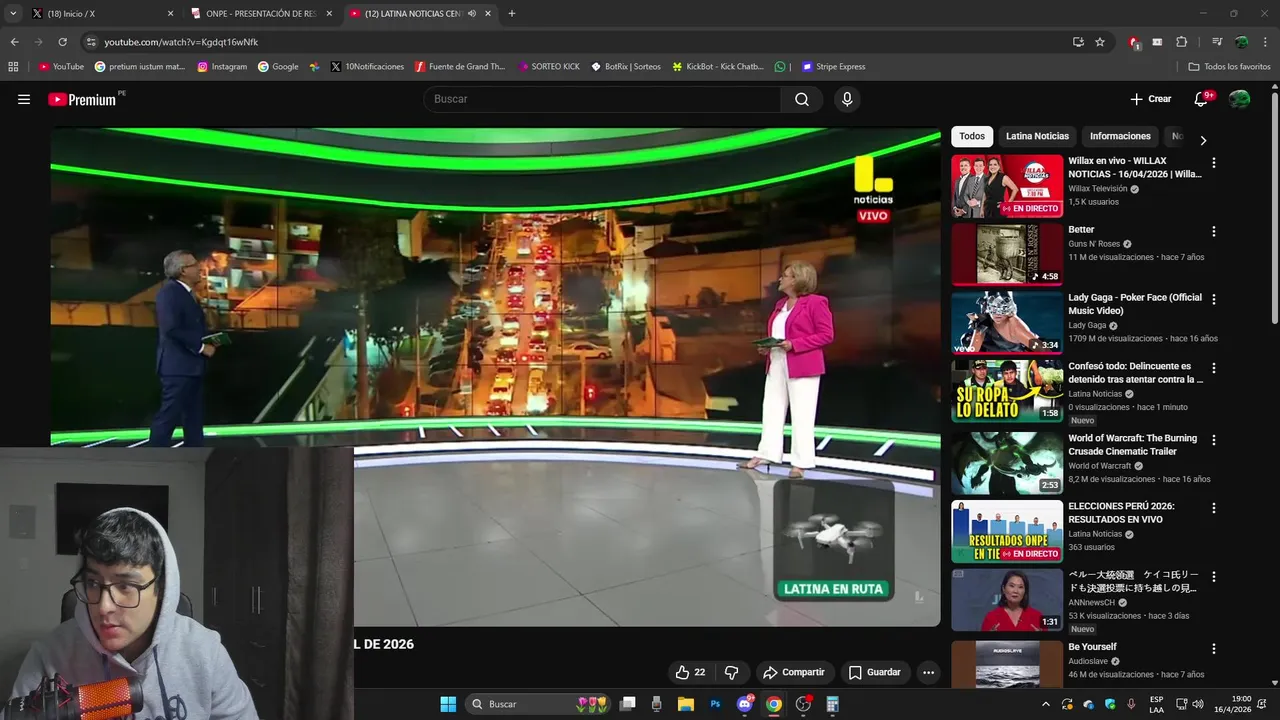Click the Compartir button
This screenshot has width=1280, height=720.
tap(793, 672)
